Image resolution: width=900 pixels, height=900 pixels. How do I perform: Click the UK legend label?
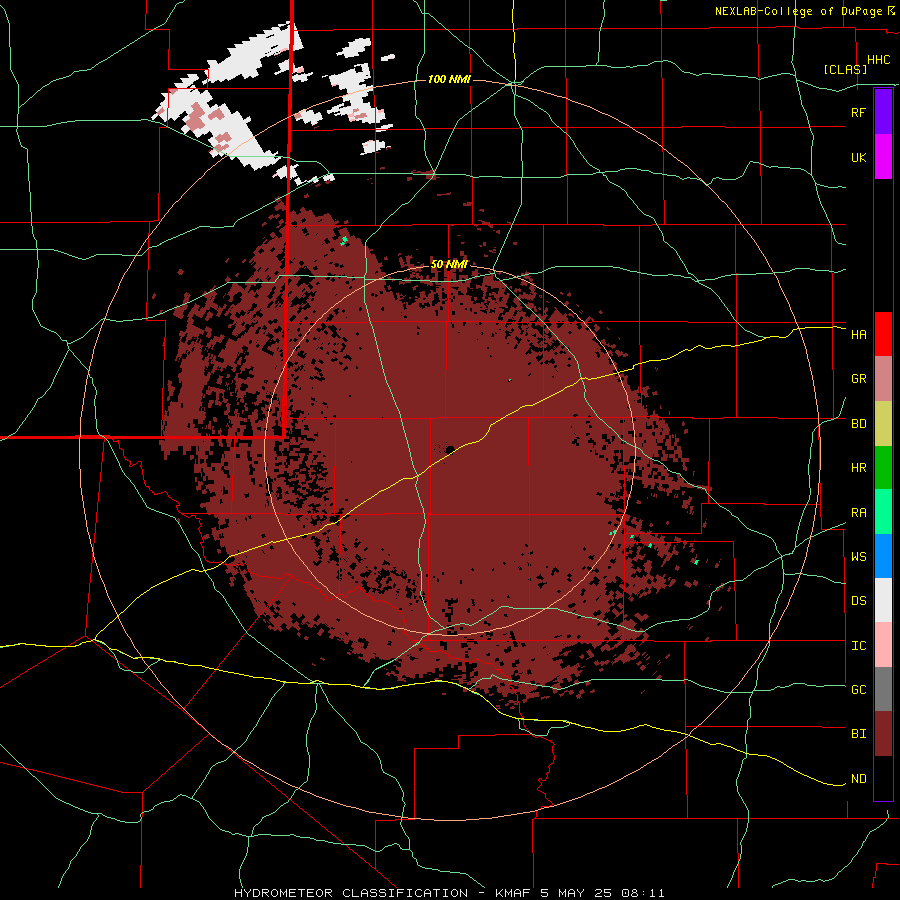[858, 157]
